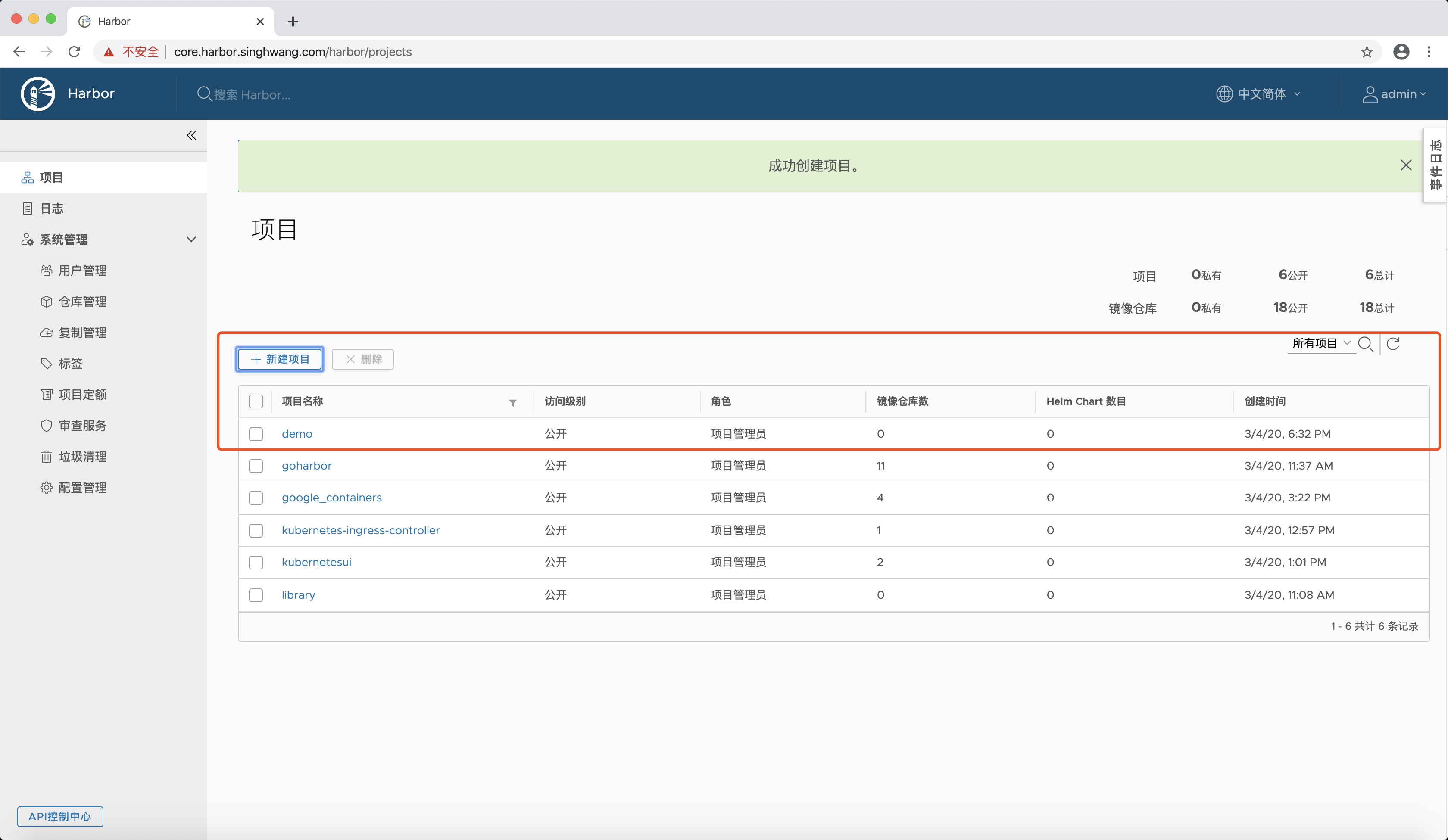Check the demo project checkbox
The image size is (1448, 840).
coord(256,434)
